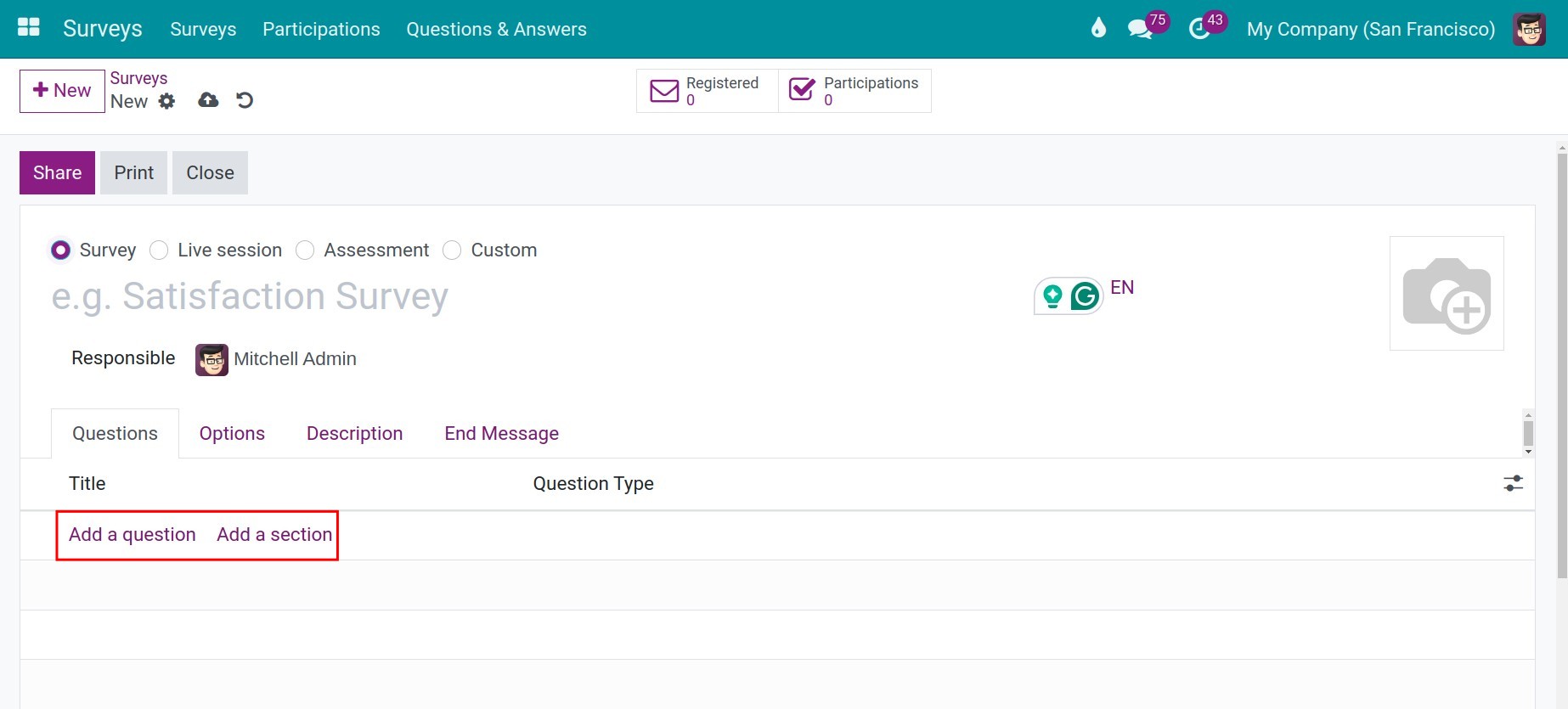The height and width of the screenshot is (709, 1568).
Task: Open Questions & Answers menu
Action: click(x=496, y=29)
